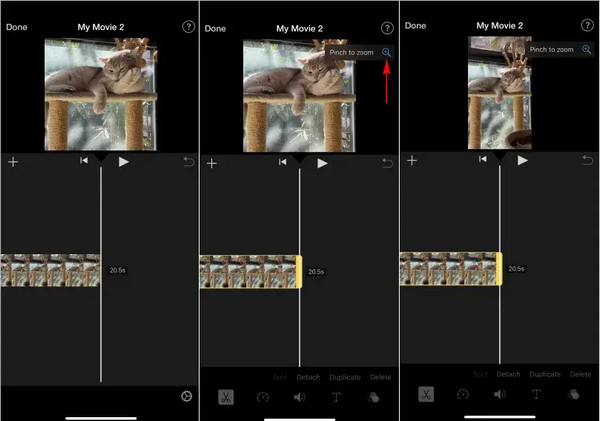Tap the zoom magnifier in right screen
This screenshot has width=600, height=421.
[x=587, y=49]
